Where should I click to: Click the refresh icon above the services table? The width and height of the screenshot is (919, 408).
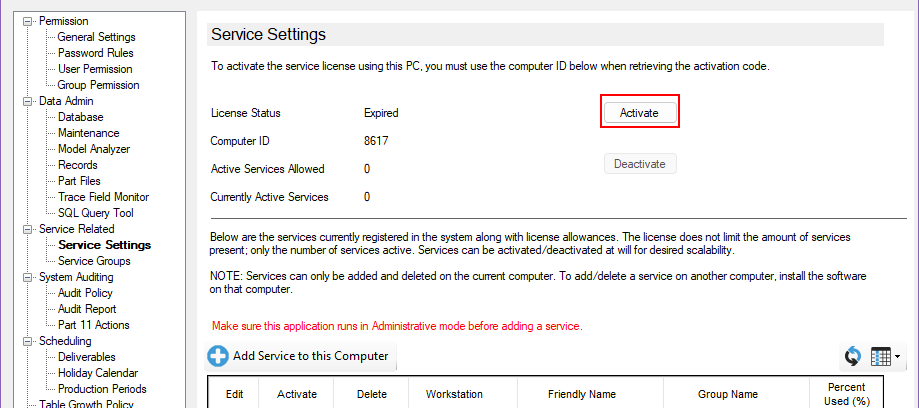[x=853, y=357]
